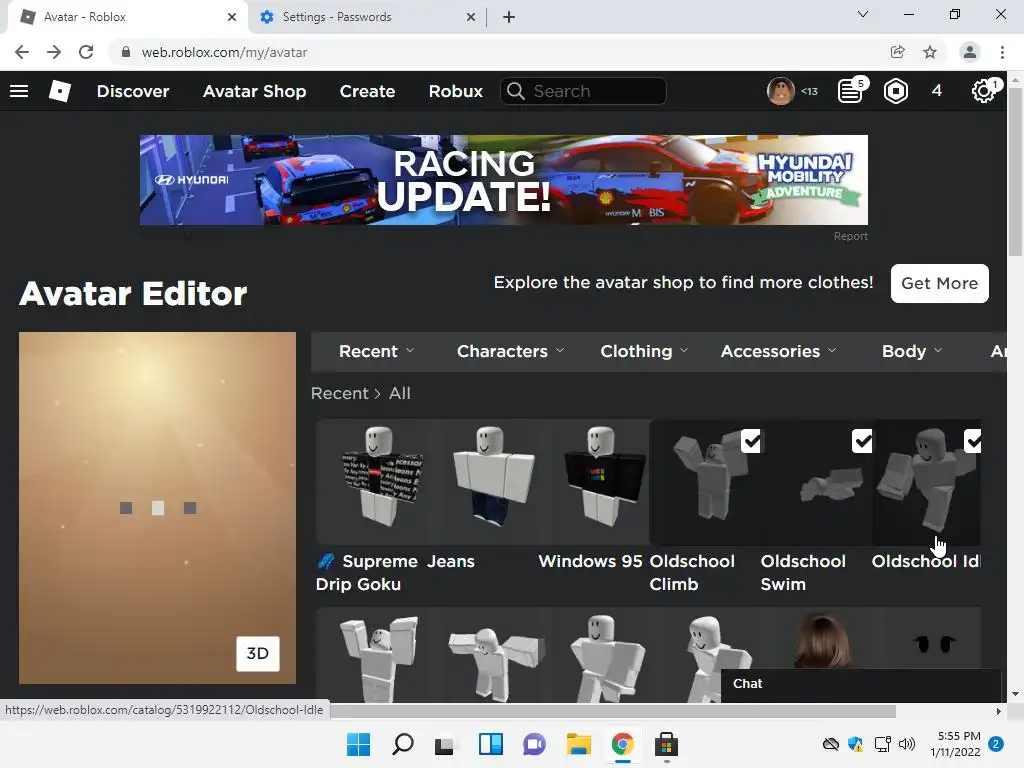Bookmark this page with the star icon
The width and height of the screenshot is (1024, 768).
click(x=930, y=52)
